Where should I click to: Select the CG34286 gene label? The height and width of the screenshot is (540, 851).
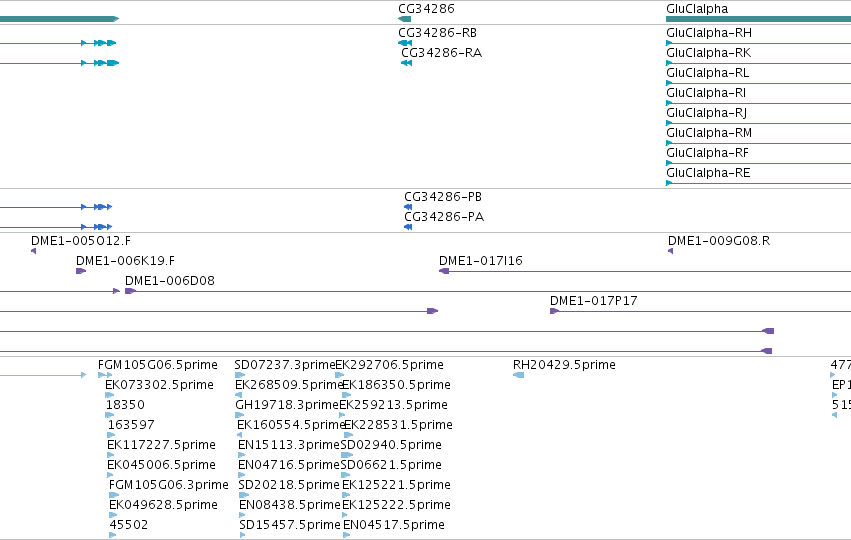(x=426, y=9)
